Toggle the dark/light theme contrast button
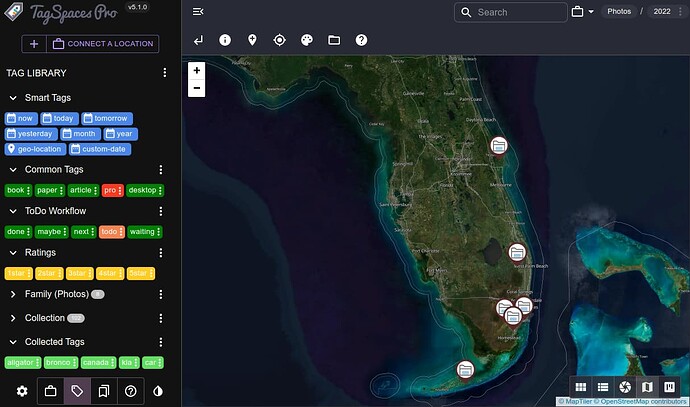690x407 pixels. 158,391
